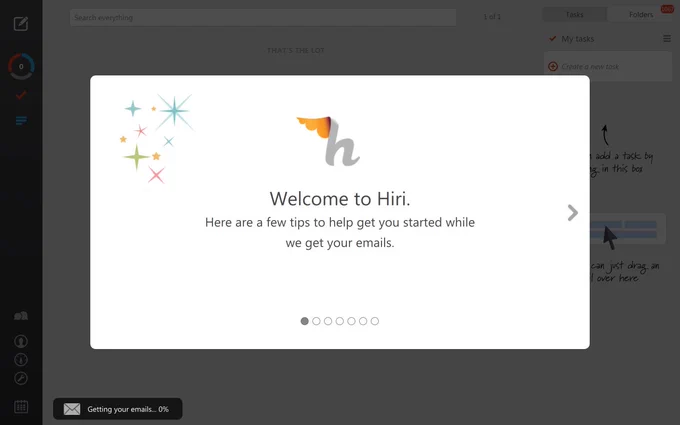The height and width of the screenshot is (425, 680).
Task: Jump to the third tip page dot
Action: pos(328,321)
